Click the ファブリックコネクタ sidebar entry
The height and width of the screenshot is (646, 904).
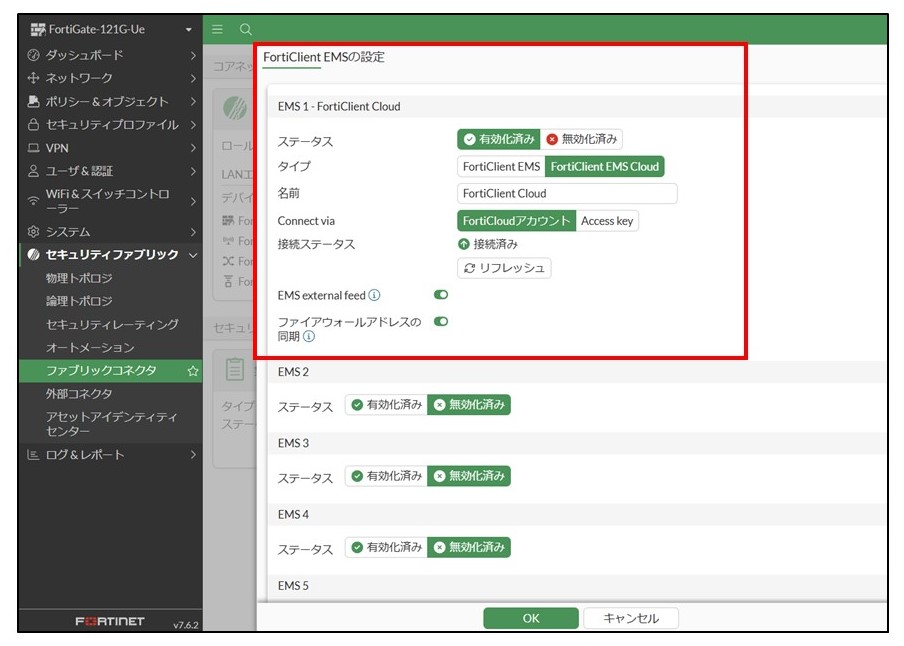[111, 371]
